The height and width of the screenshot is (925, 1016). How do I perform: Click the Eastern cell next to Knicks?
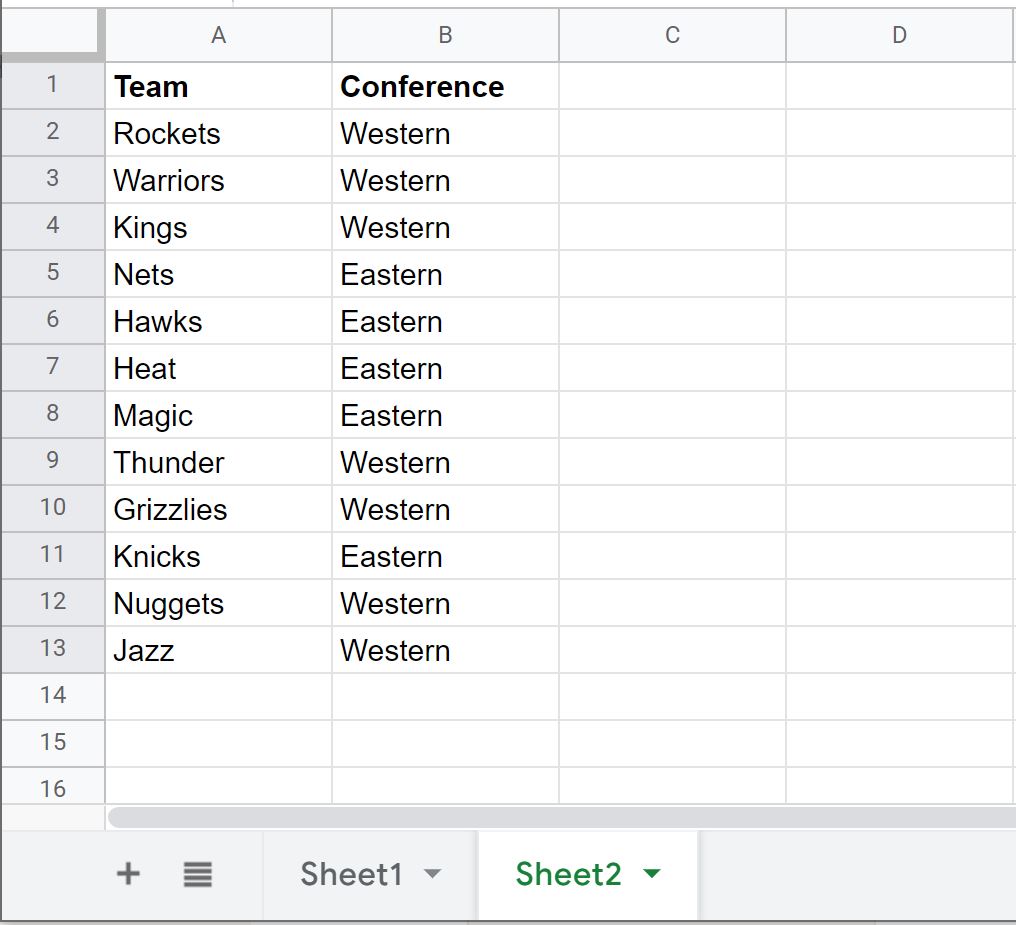[x=445, y=556]
